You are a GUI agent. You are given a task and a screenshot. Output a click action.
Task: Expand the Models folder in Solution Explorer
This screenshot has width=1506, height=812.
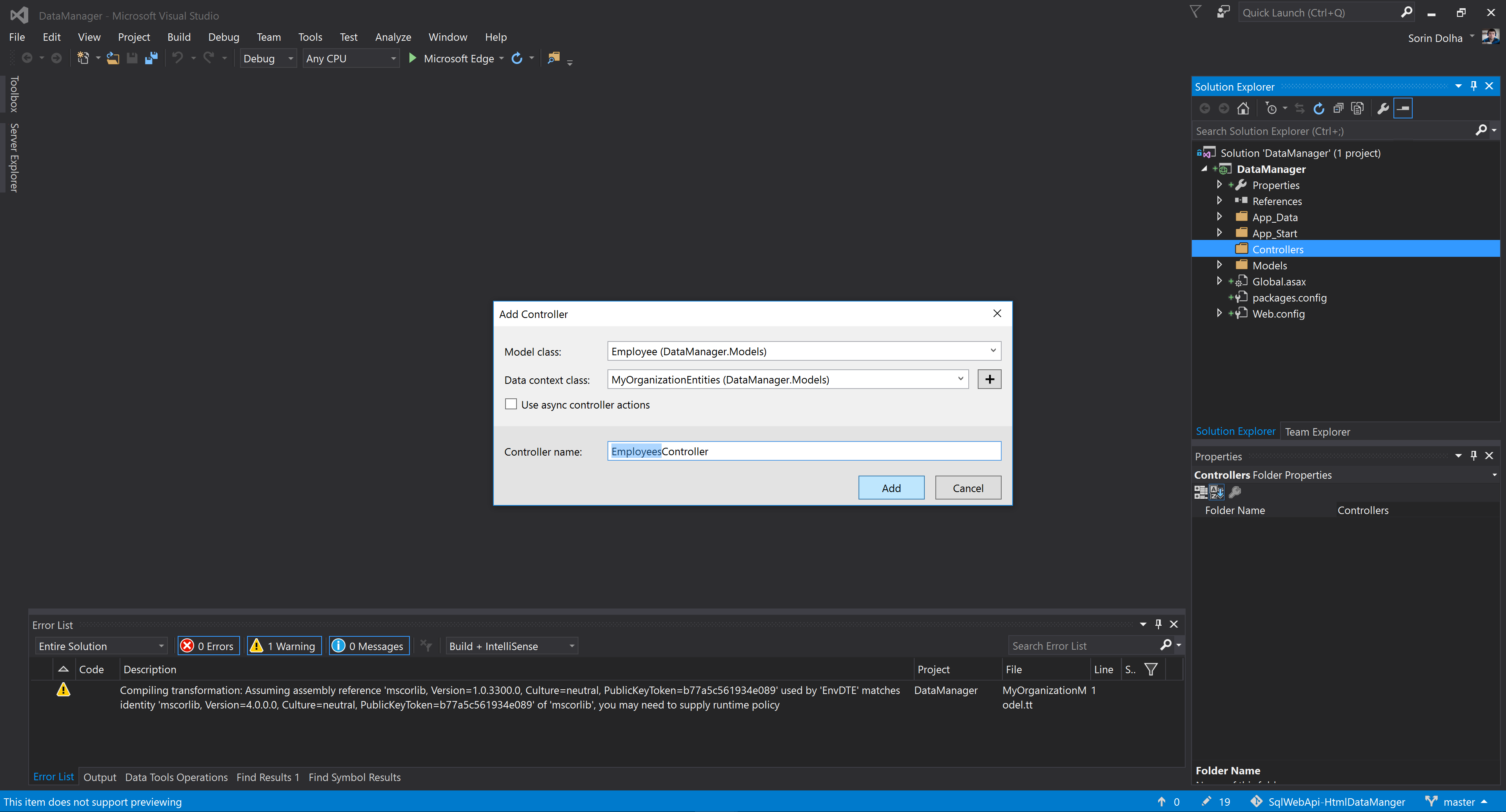pyautogui.click(x=1219, y=265)
